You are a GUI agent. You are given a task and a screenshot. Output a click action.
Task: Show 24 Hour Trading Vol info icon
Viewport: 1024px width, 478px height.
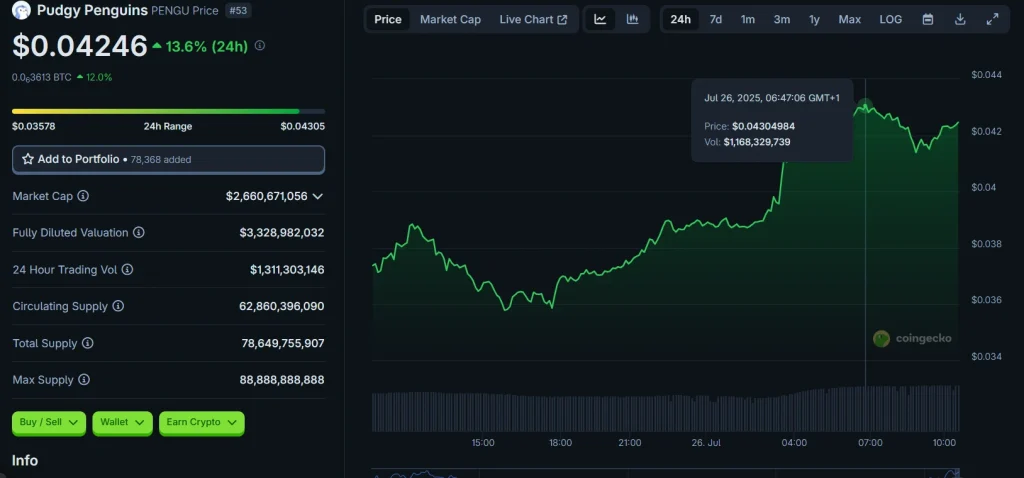tap(127, 270)
